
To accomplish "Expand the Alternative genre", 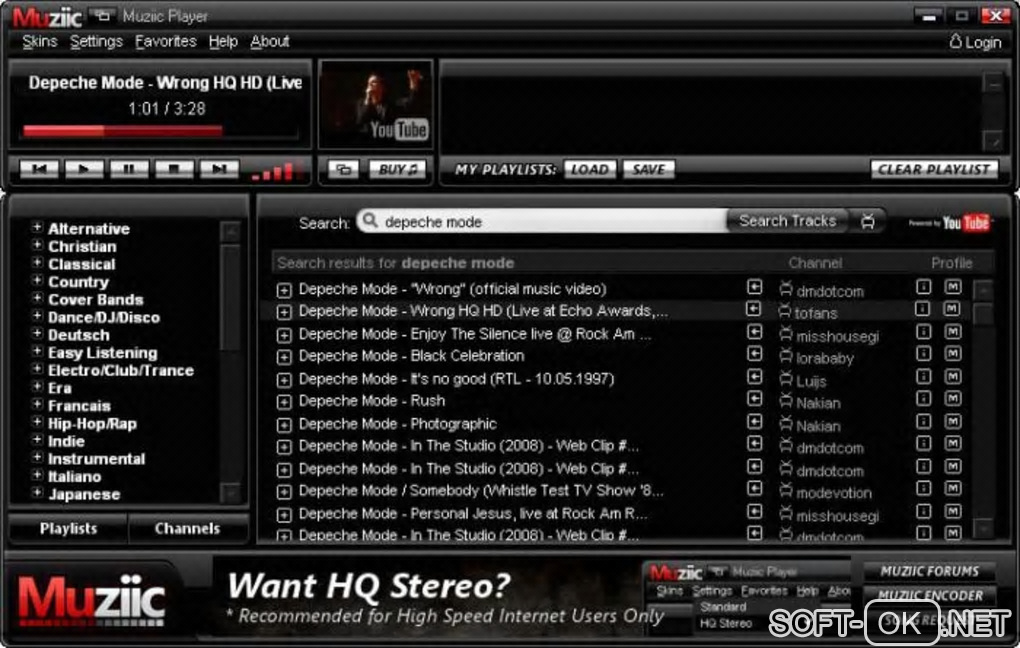I will (37, 228).
